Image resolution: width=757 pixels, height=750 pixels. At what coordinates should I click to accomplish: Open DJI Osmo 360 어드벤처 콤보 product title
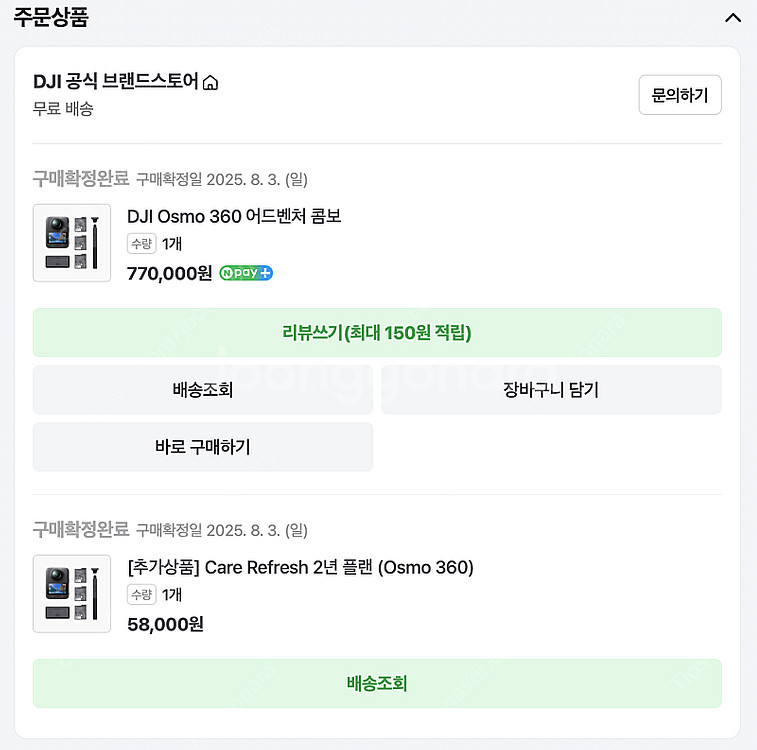pyautogui.click(x=234, y=216)
